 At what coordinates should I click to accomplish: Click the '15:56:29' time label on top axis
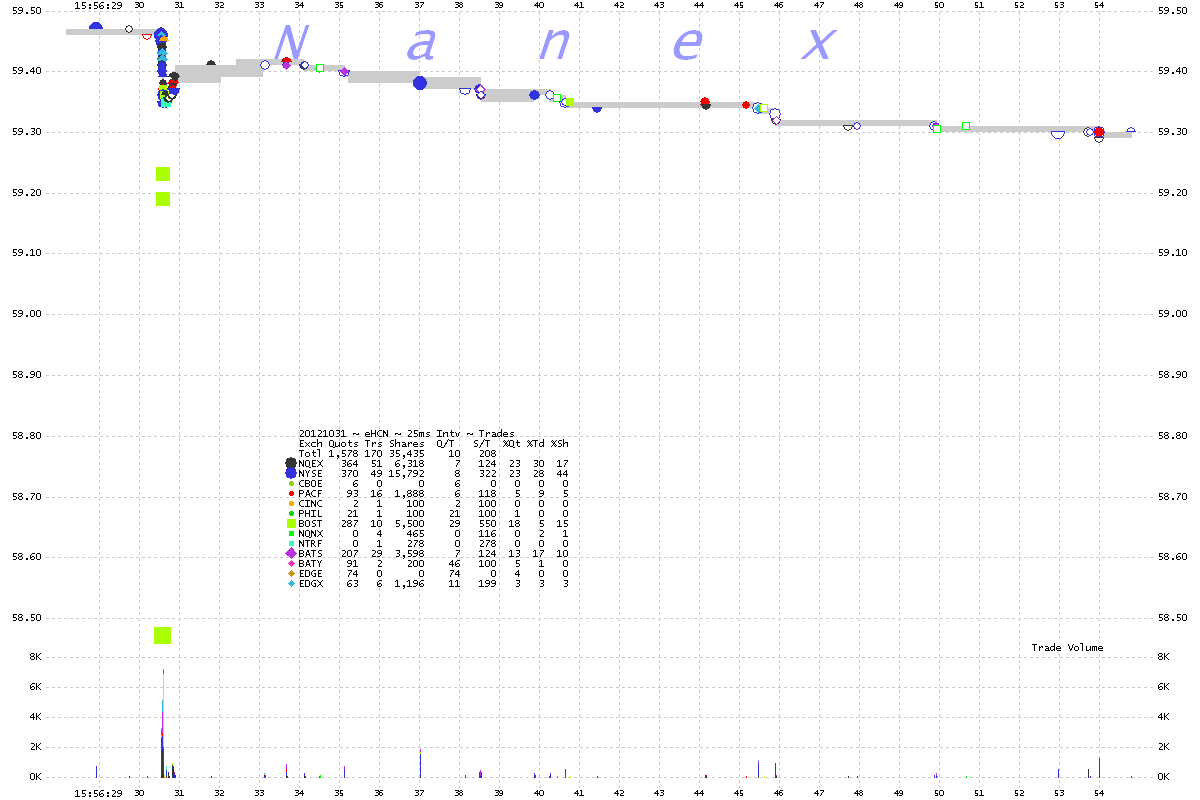pyautogui.click(x=98, y=5)
